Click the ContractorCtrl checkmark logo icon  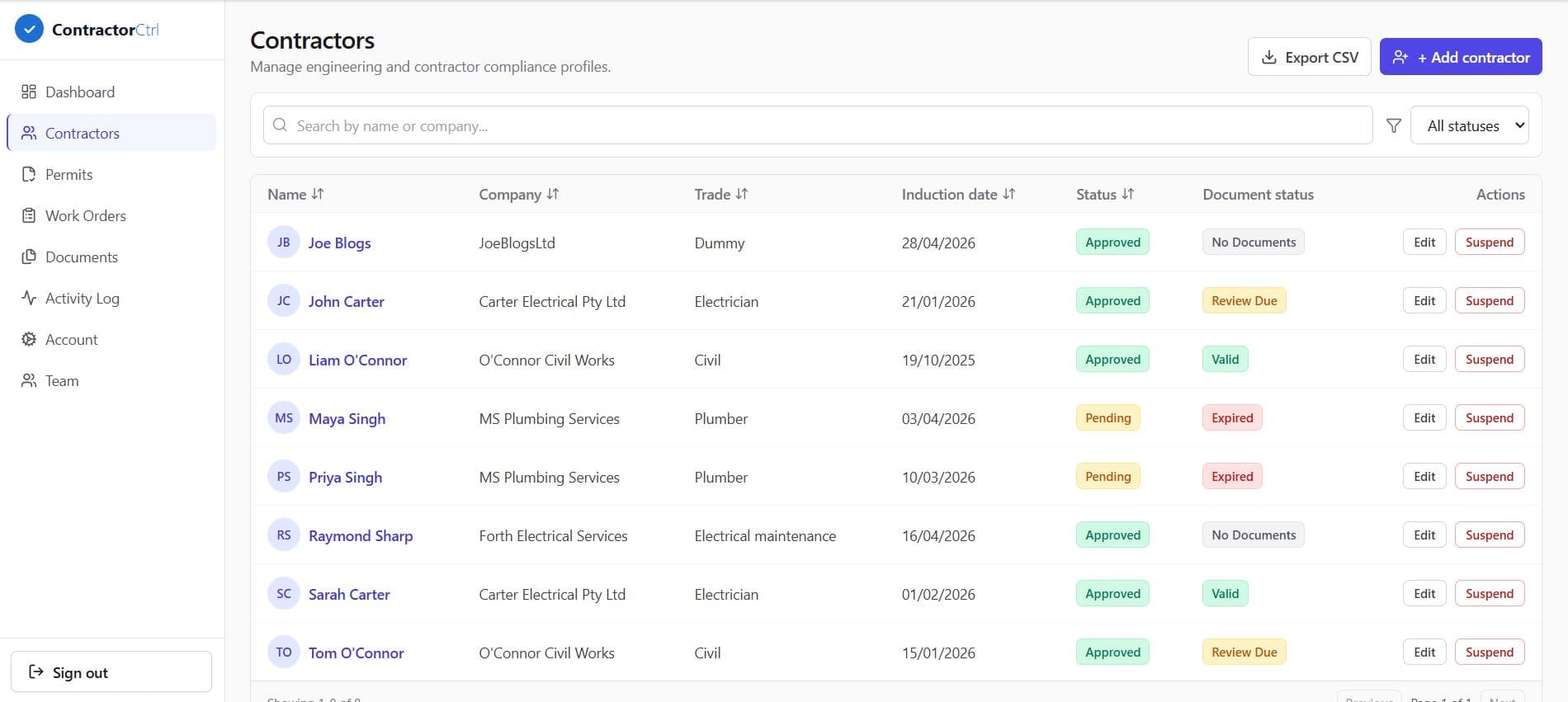click(x=29, y=29)
